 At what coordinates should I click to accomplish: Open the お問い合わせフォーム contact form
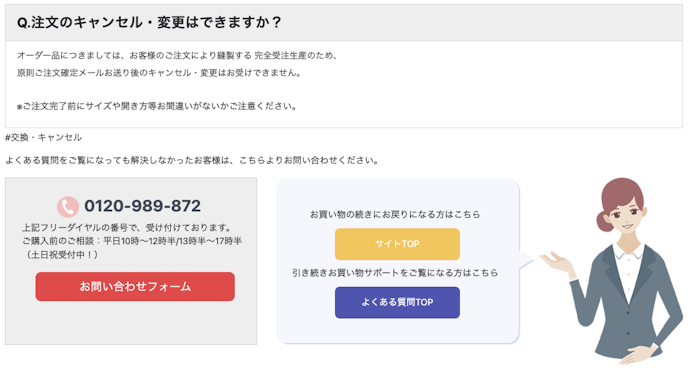[x=135, y=286]
